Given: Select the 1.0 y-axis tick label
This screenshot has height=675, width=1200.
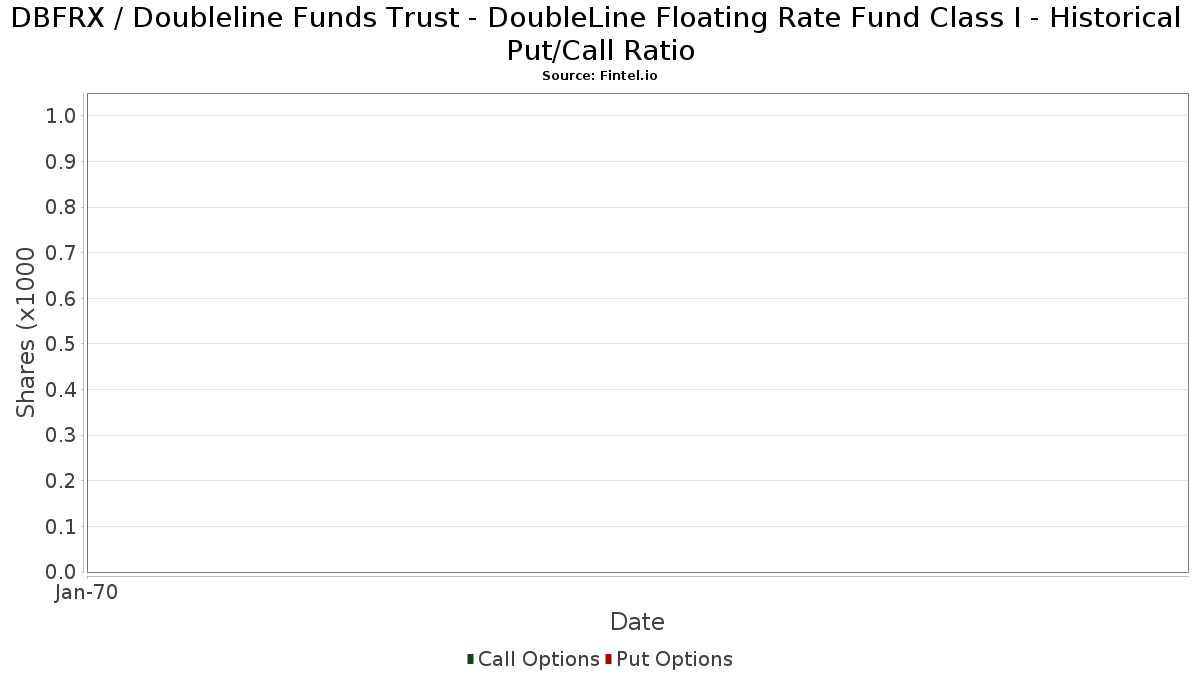Looking at the screenshot, I should click(61, 116).
